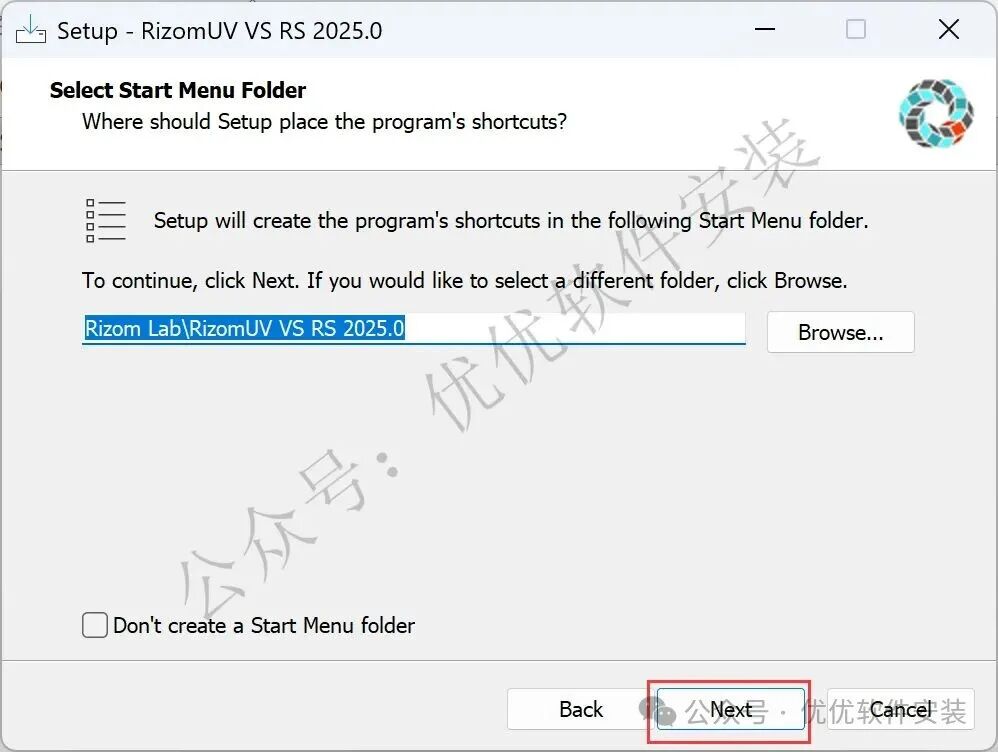Click the "Where should Setup place" subtitle text
Viewport: 998px width, 752px height.
(x=325, y=122)
